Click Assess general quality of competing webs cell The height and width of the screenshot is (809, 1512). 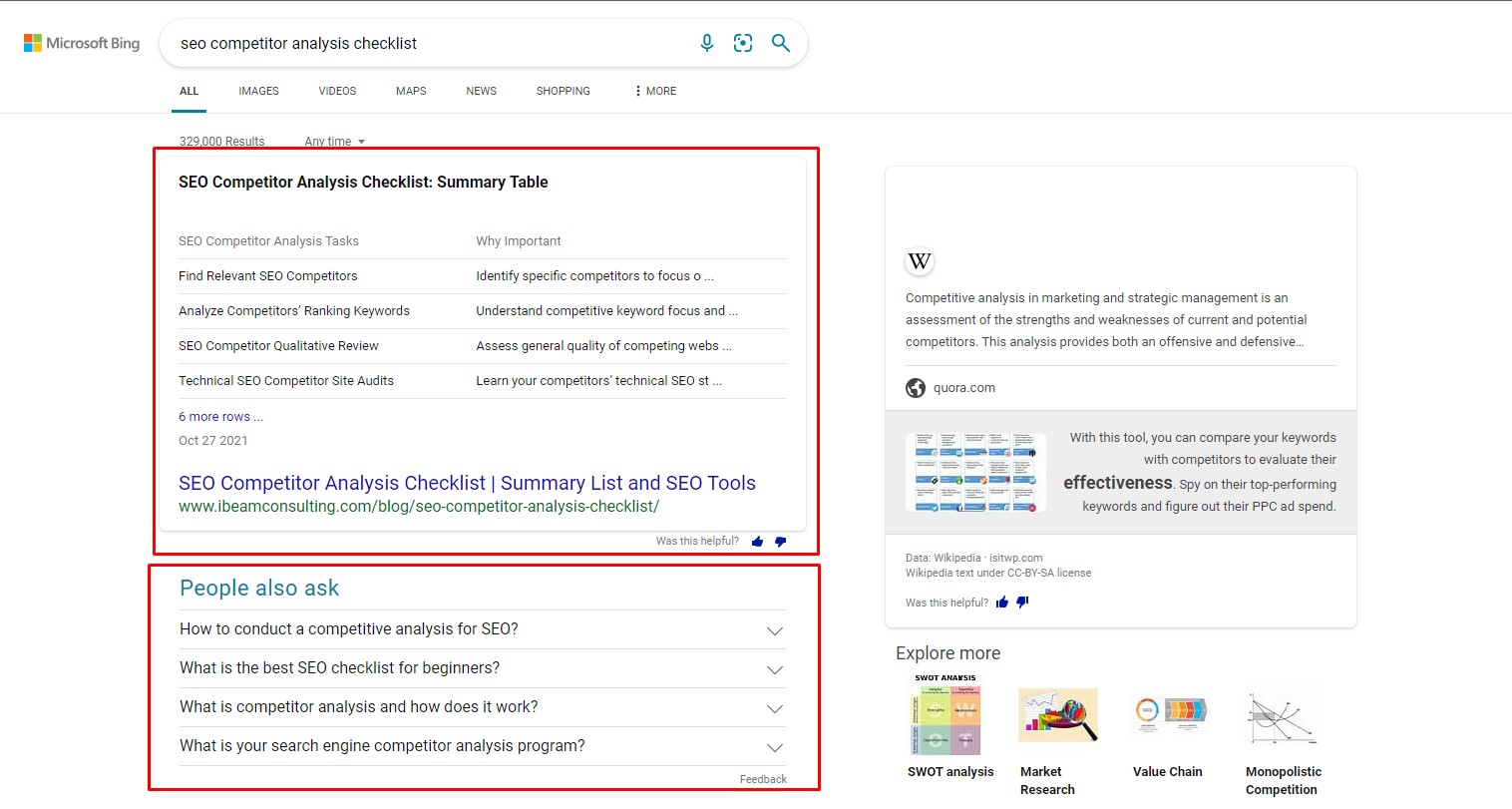pos(603,346)
